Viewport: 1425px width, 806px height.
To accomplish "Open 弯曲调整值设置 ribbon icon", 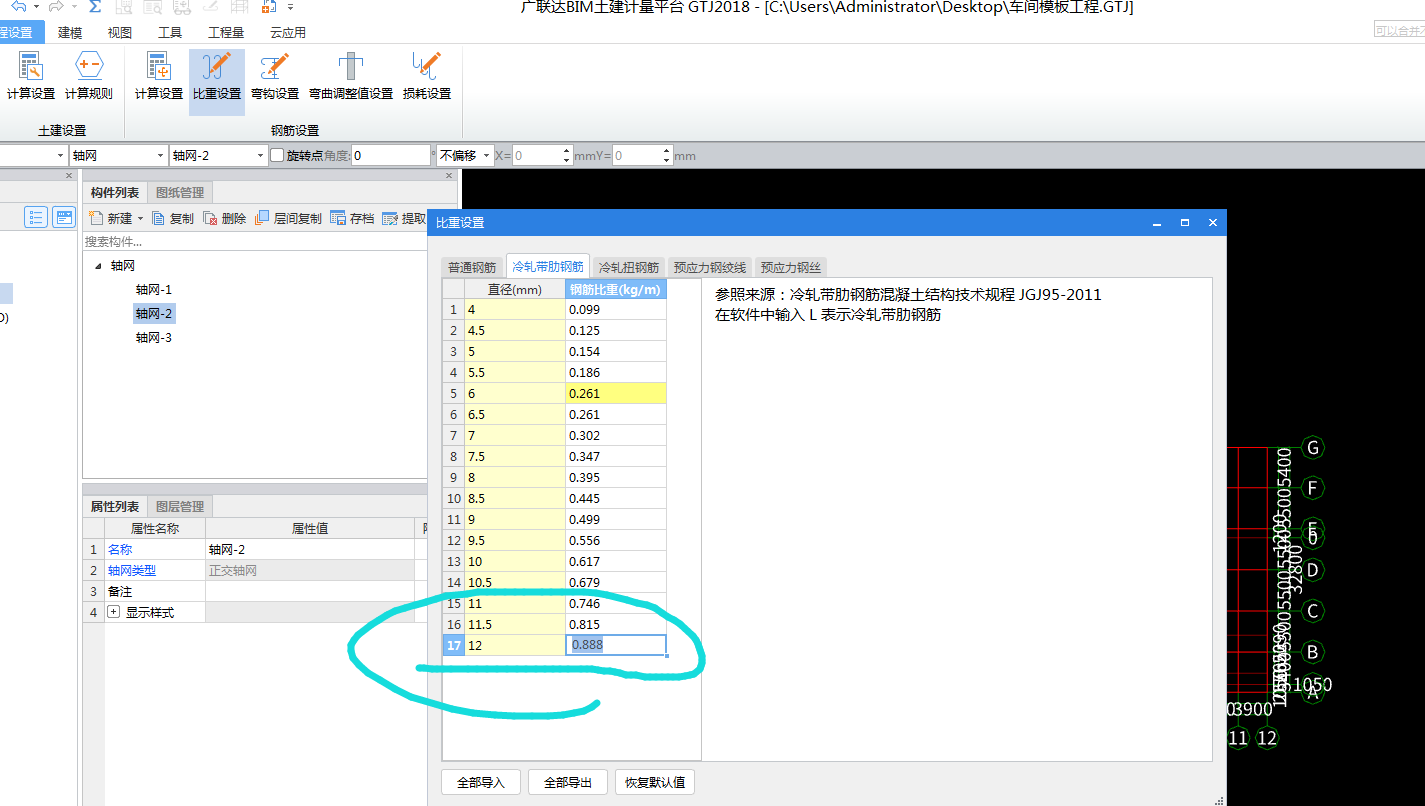I will (x=350, y=76).
